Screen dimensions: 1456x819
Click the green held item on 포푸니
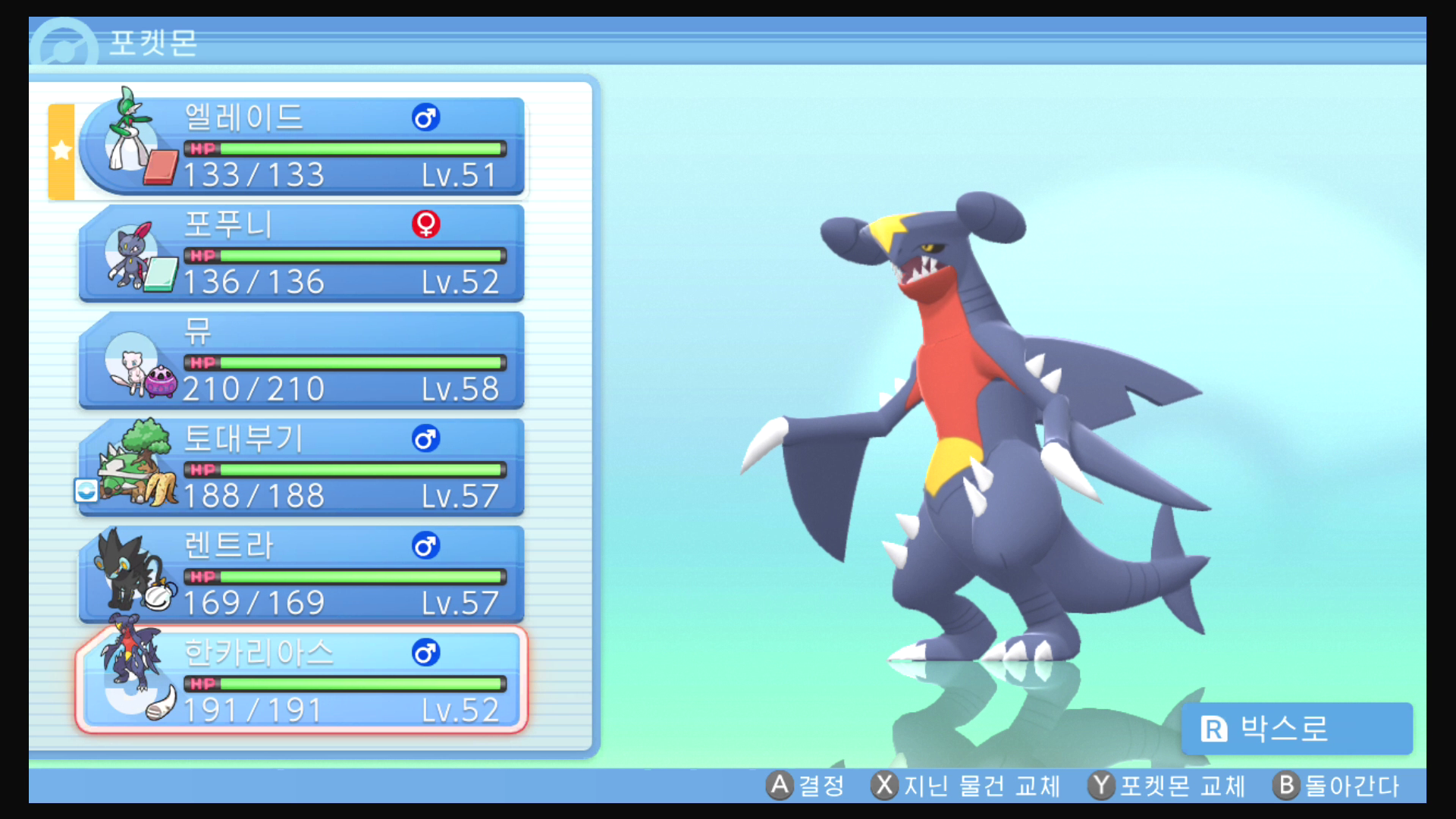click(161, 275)
